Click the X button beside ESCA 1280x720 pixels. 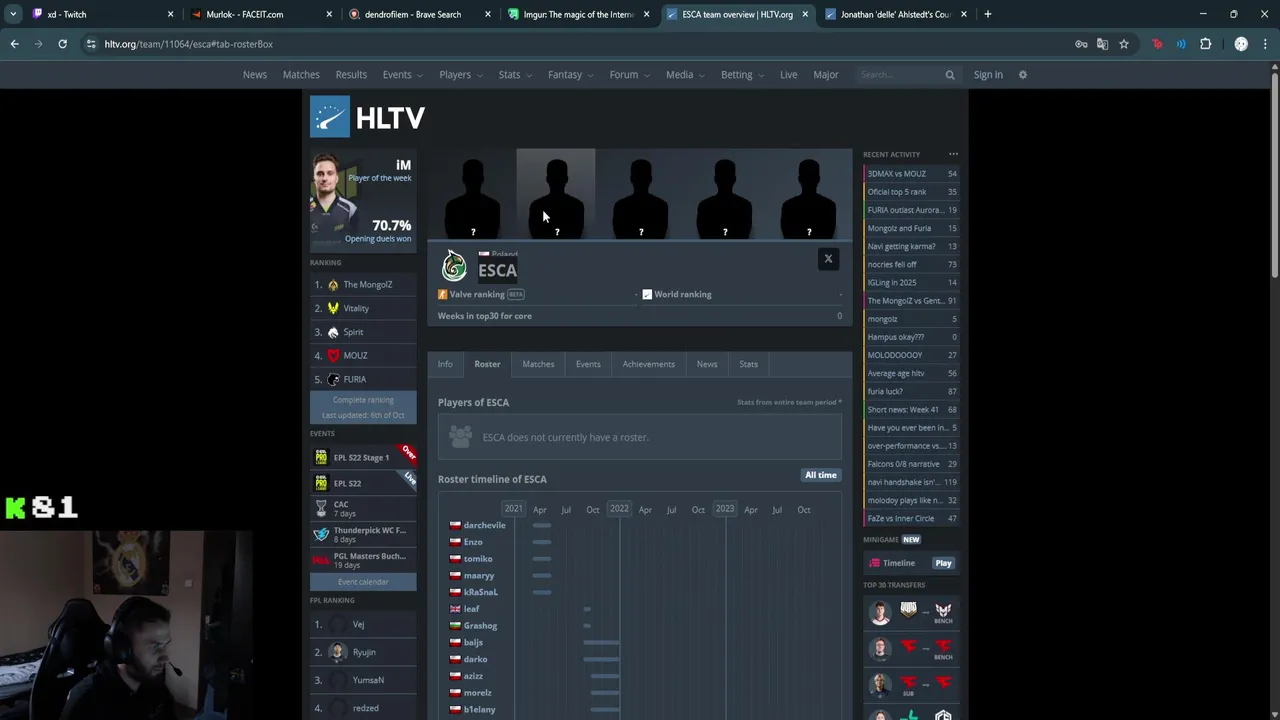pos(828,259)
